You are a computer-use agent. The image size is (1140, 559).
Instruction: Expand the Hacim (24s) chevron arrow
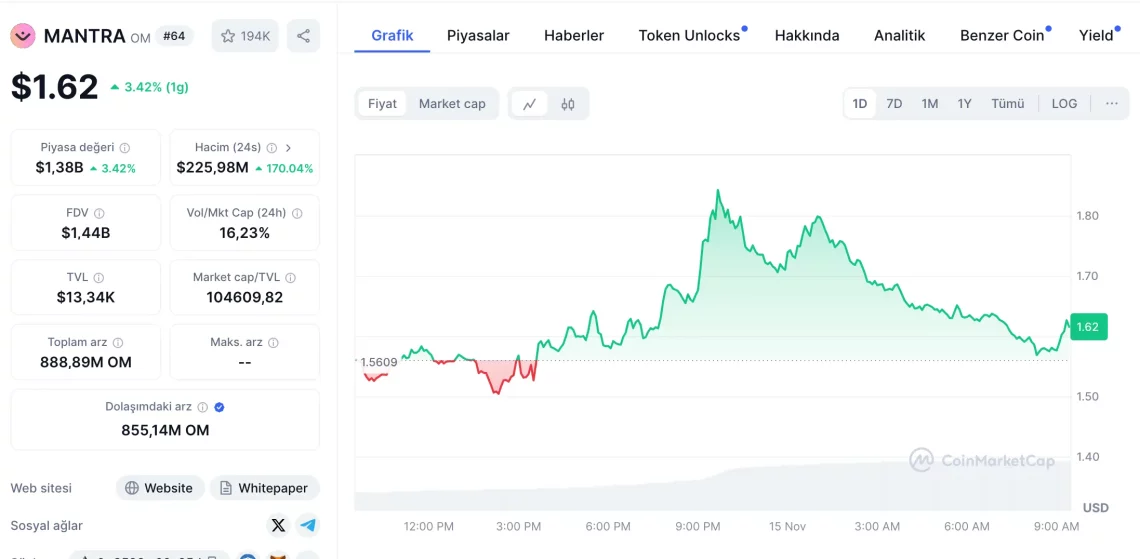[288, 148]
